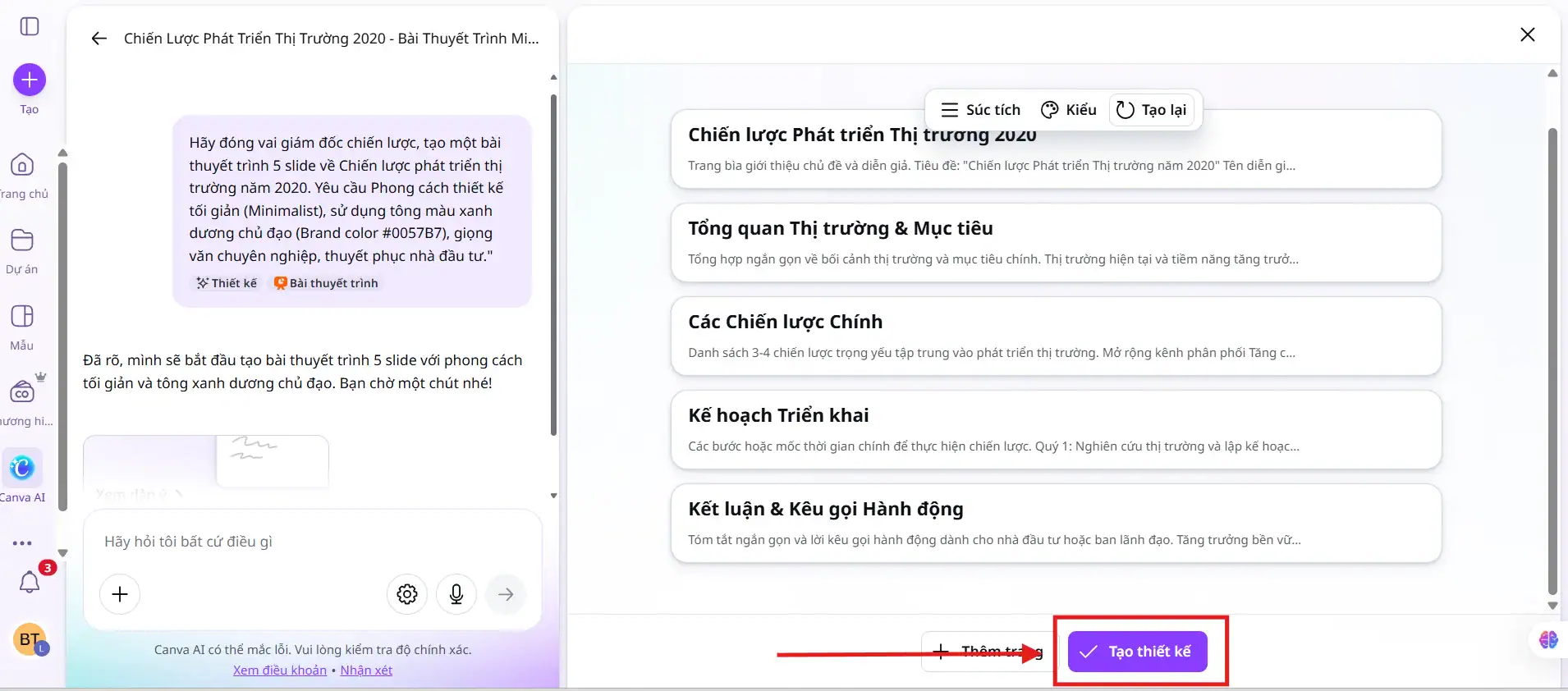Close the outline panel with X
Viewport: 1568px width, 691px height.
click(1528, 34)
